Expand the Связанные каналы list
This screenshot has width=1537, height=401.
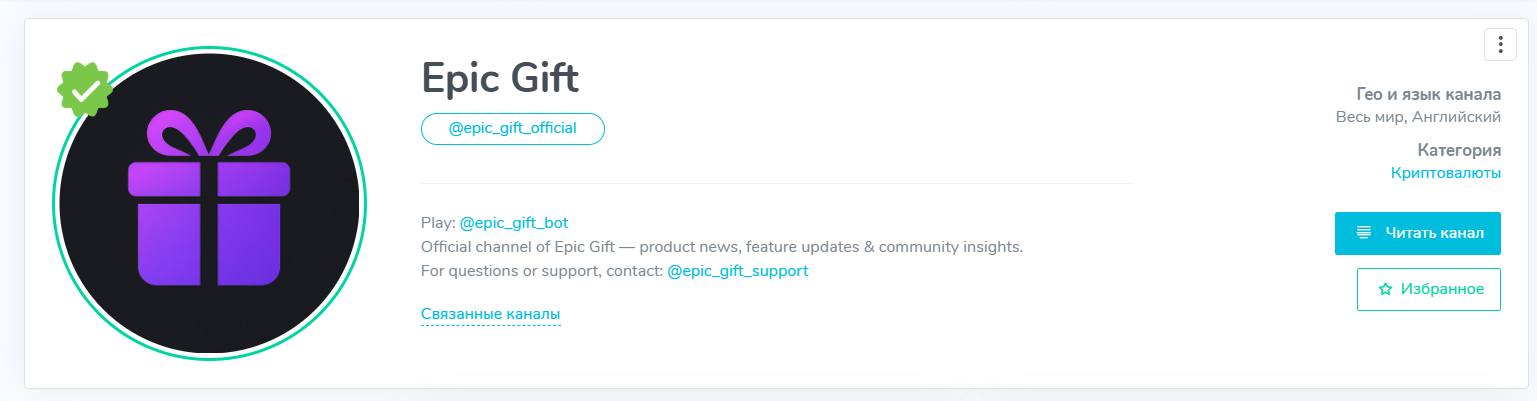pos(491,314)
